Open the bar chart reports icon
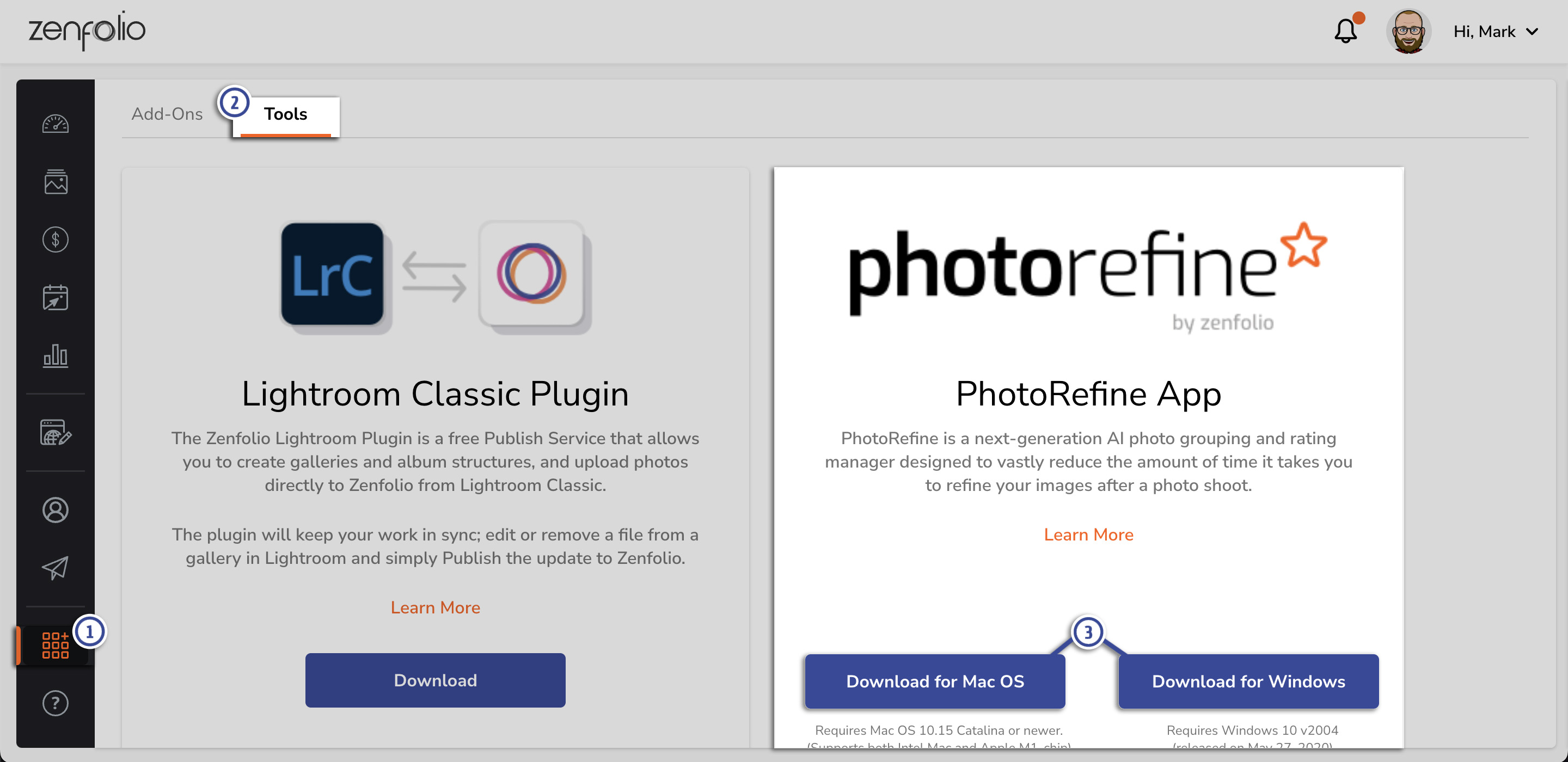This screenshot has width=1568, height=762. (56, 355)
